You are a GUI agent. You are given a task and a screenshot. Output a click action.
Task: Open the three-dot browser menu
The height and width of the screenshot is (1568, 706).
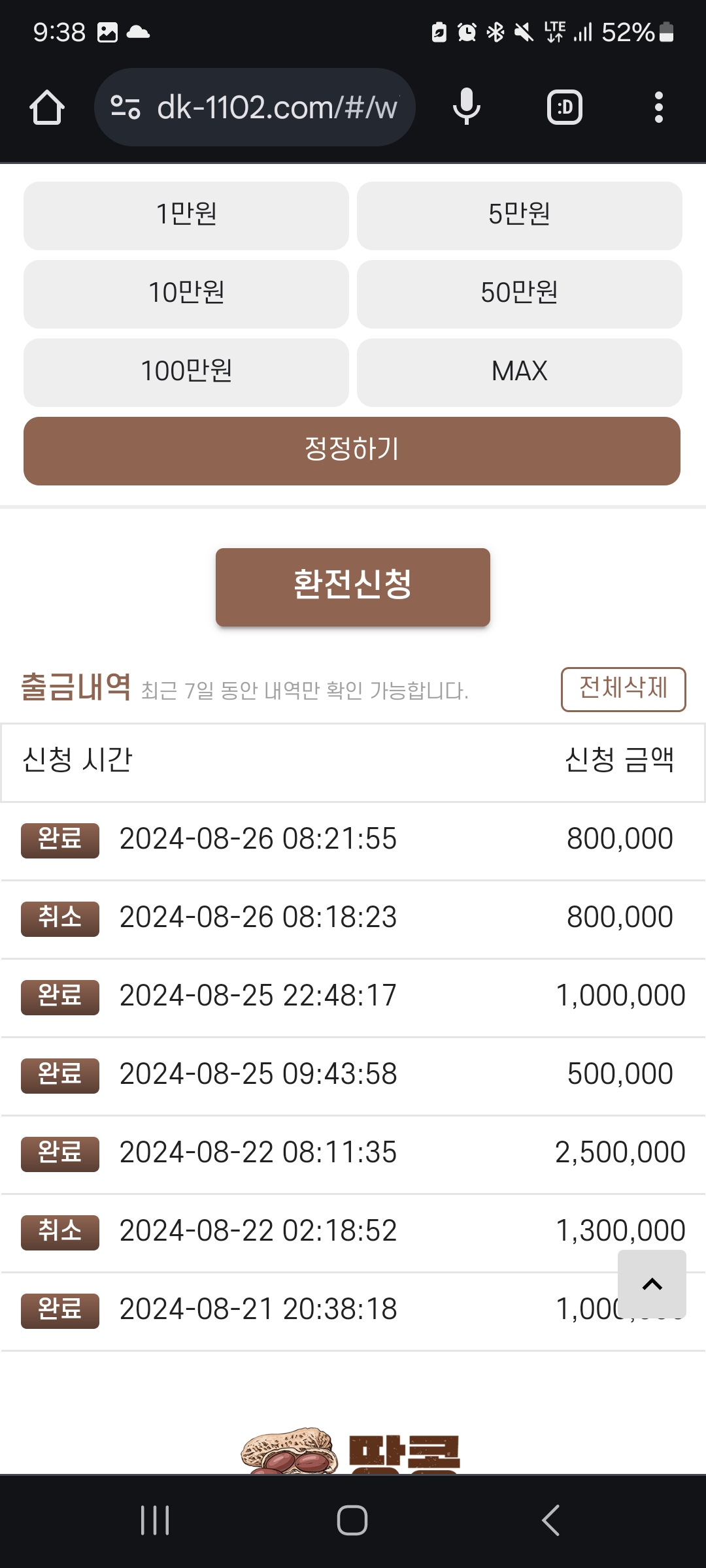[x=658, y=107]
